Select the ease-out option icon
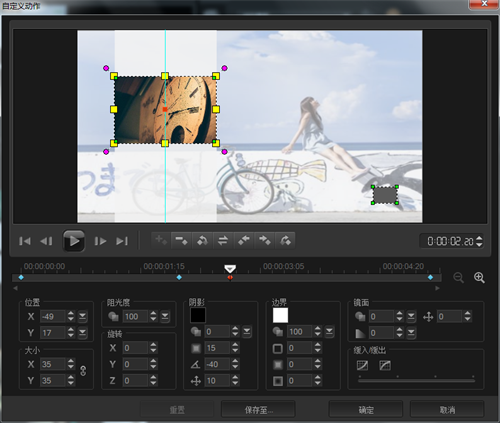Image resolution: width=500 pixels, height=423 pixels. (x=385, y=365)
